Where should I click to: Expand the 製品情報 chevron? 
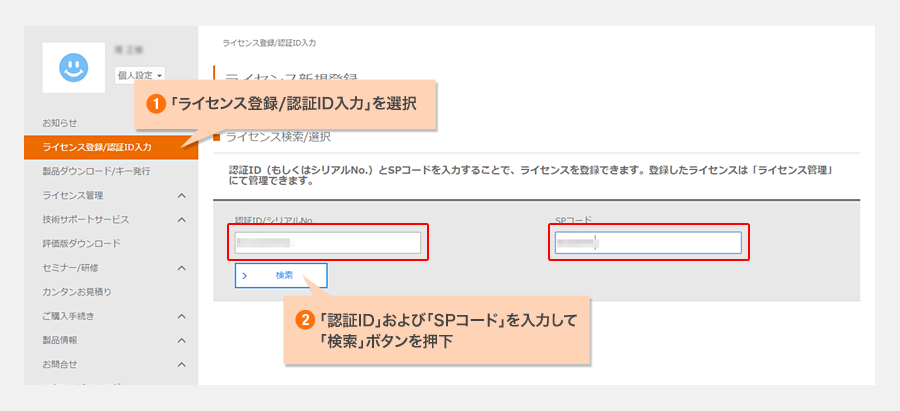(182, 340)
